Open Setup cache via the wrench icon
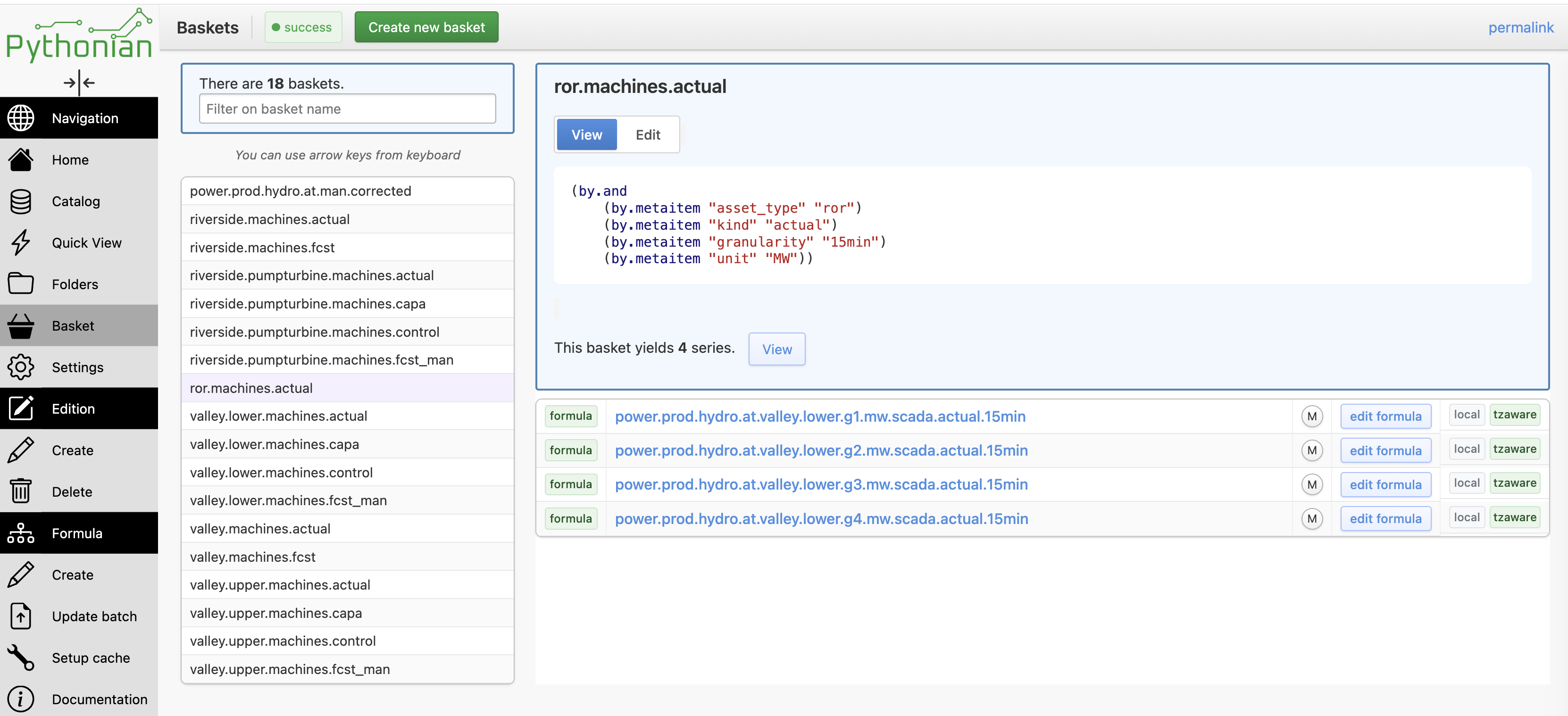The image size is (1568, 716). point(21,658)
